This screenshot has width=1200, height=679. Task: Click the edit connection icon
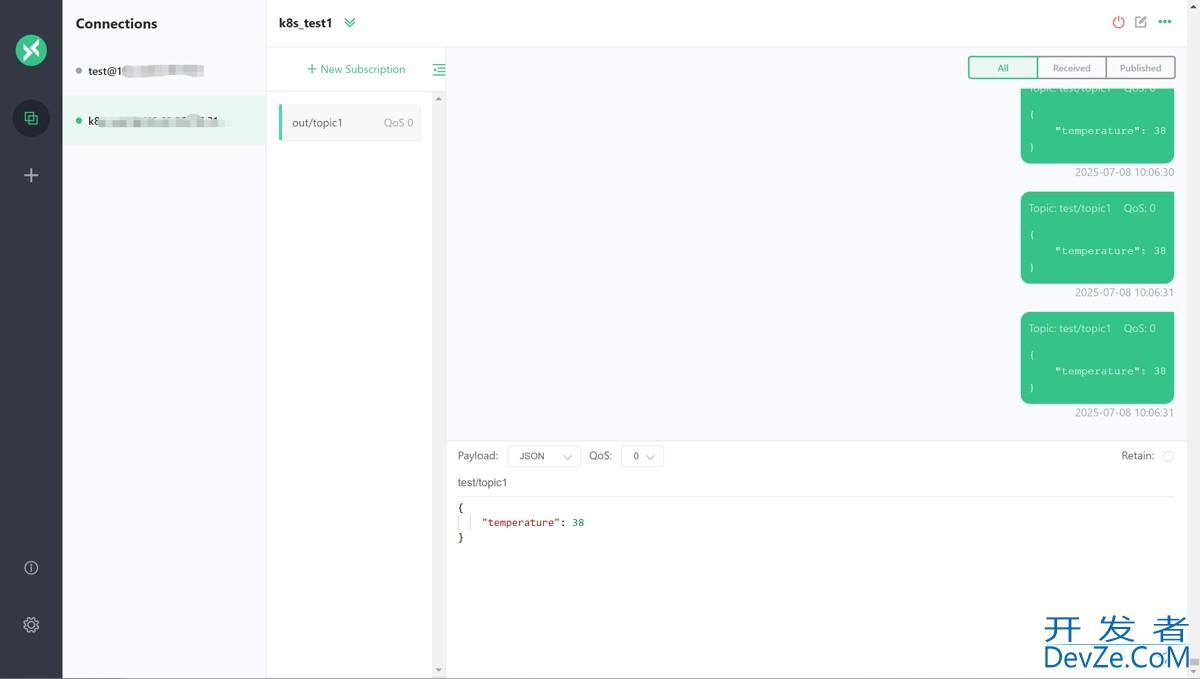1141,22
